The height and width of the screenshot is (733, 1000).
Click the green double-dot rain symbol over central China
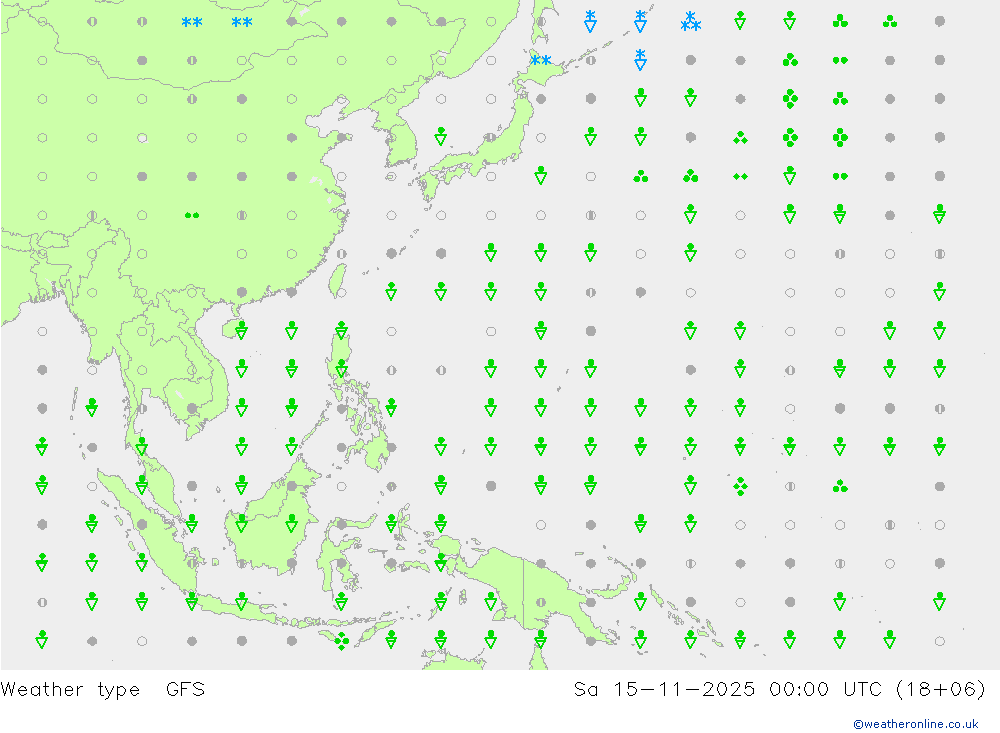192,216
